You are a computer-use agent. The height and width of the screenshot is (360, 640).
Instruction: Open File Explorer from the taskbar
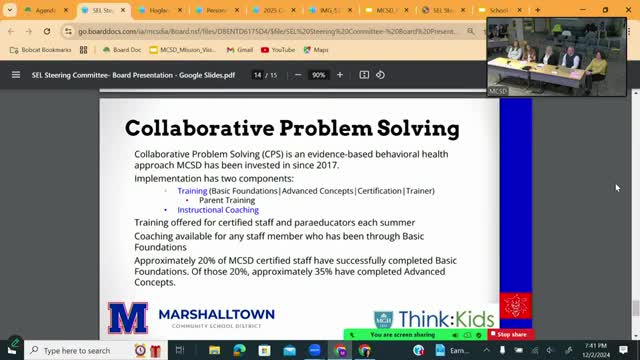point(214,351)
